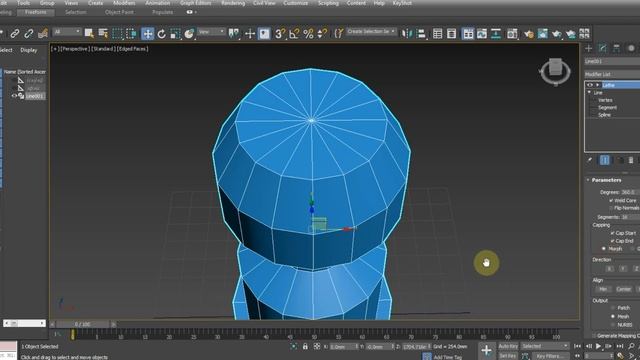The height and width of the screenshot is (360, 640).
Task: Open the Modifiers menu
Action: click(x=124, y=3)
